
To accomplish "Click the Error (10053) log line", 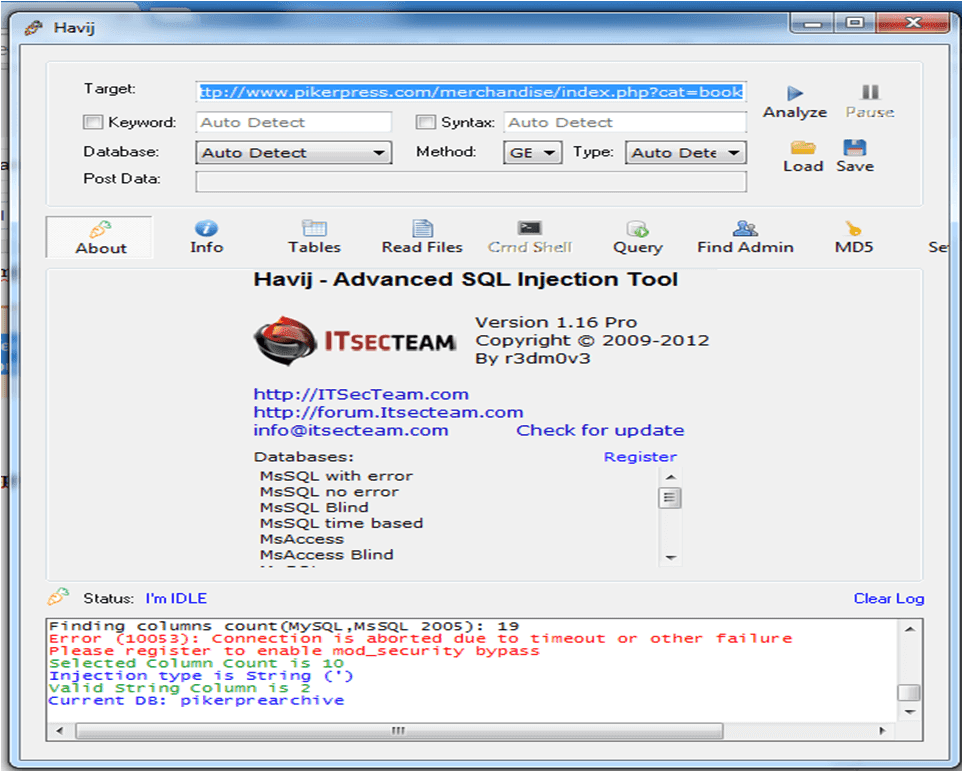I will click(x=420, y=638).
